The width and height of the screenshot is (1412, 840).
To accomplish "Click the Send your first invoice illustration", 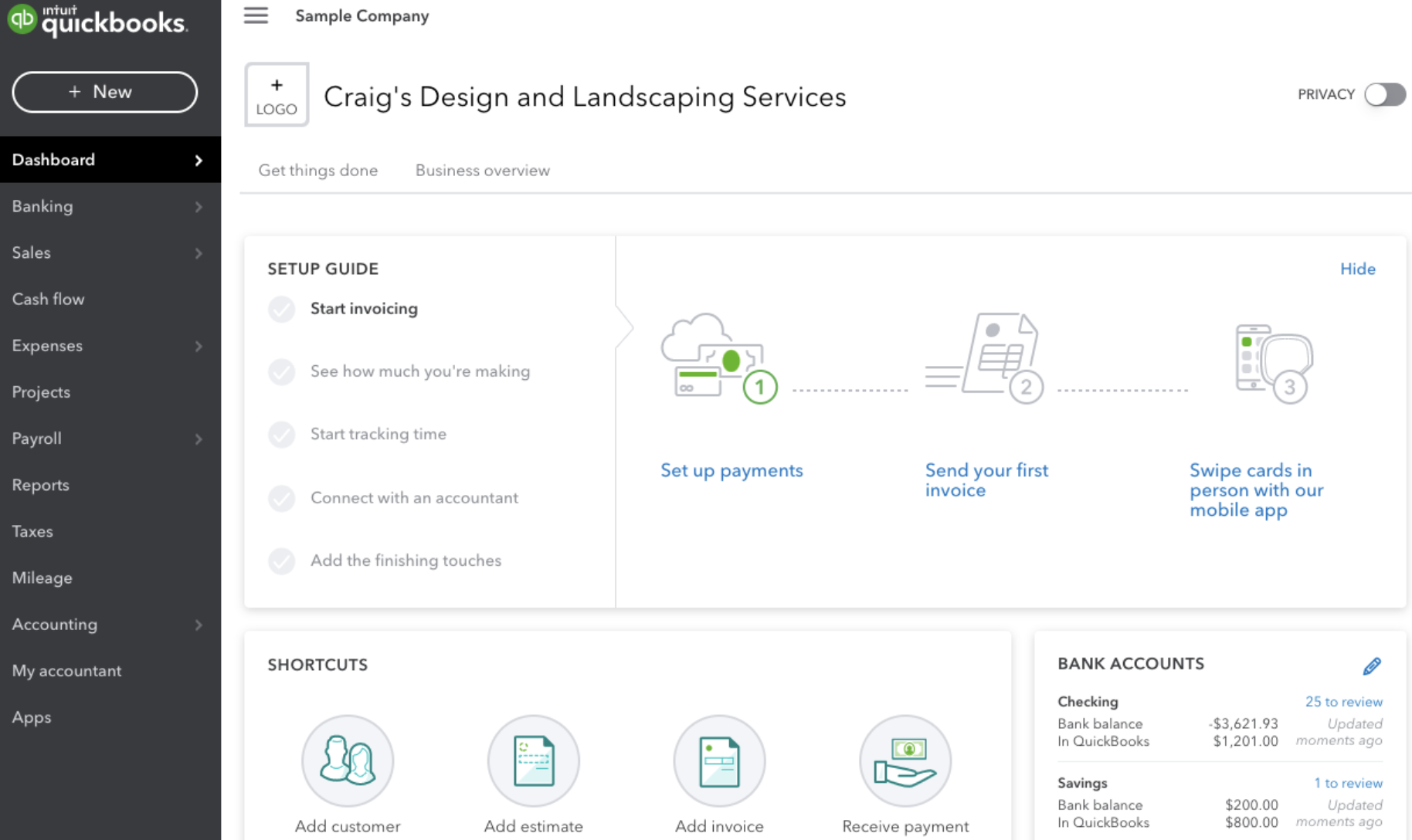I will (984, 357).
